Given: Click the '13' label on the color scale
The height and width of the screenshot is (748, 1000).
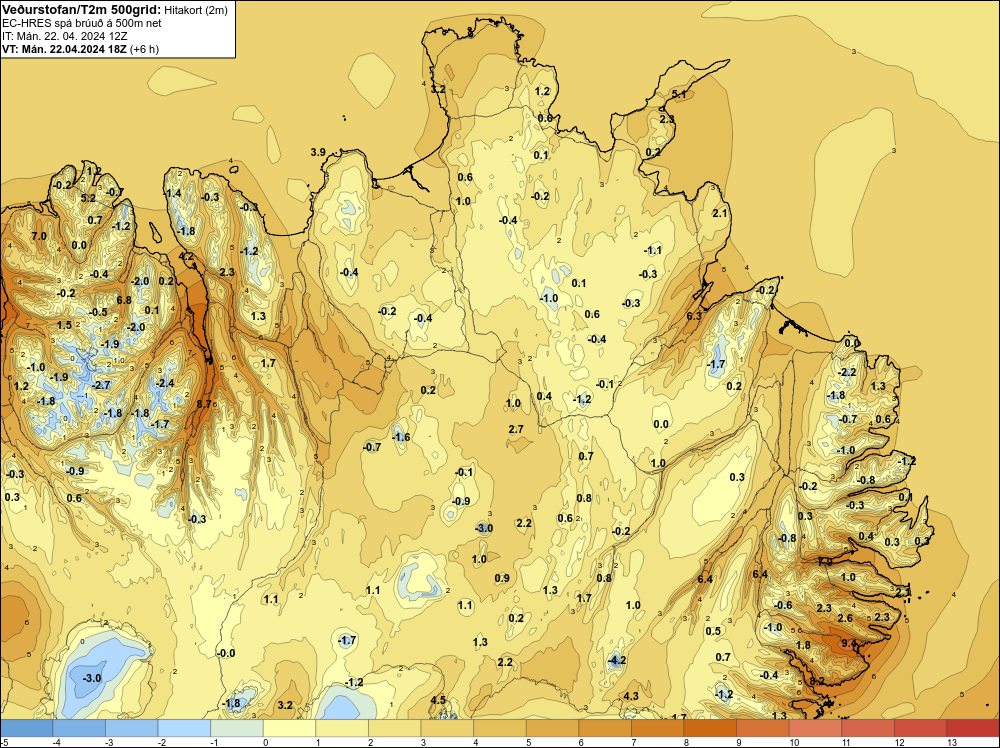Looking at the screenshot, I should click(x=952, y=742).
